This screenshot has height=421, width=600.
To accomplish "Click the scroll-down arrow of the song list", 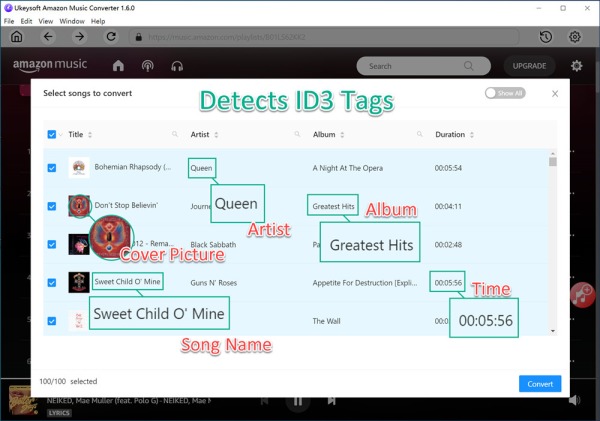I will 553,331.
